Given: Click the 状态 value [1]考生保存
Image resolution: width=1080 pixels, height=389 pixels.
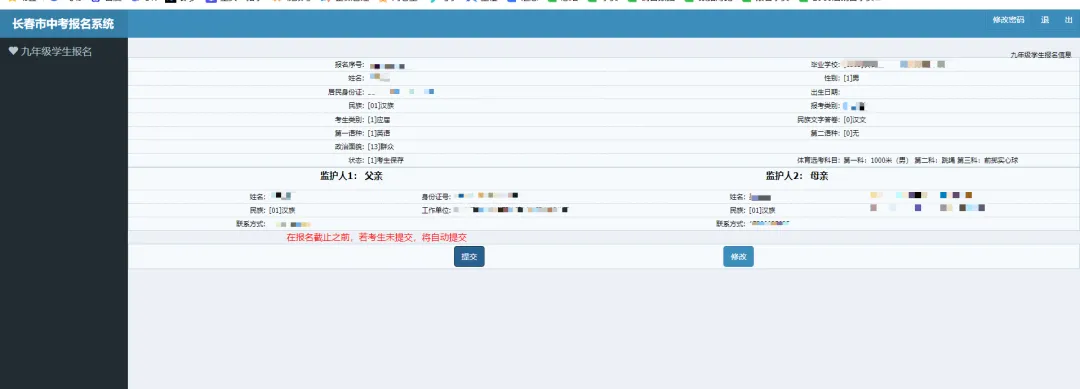Looking at the screenshot, I should tap(386, 160).
